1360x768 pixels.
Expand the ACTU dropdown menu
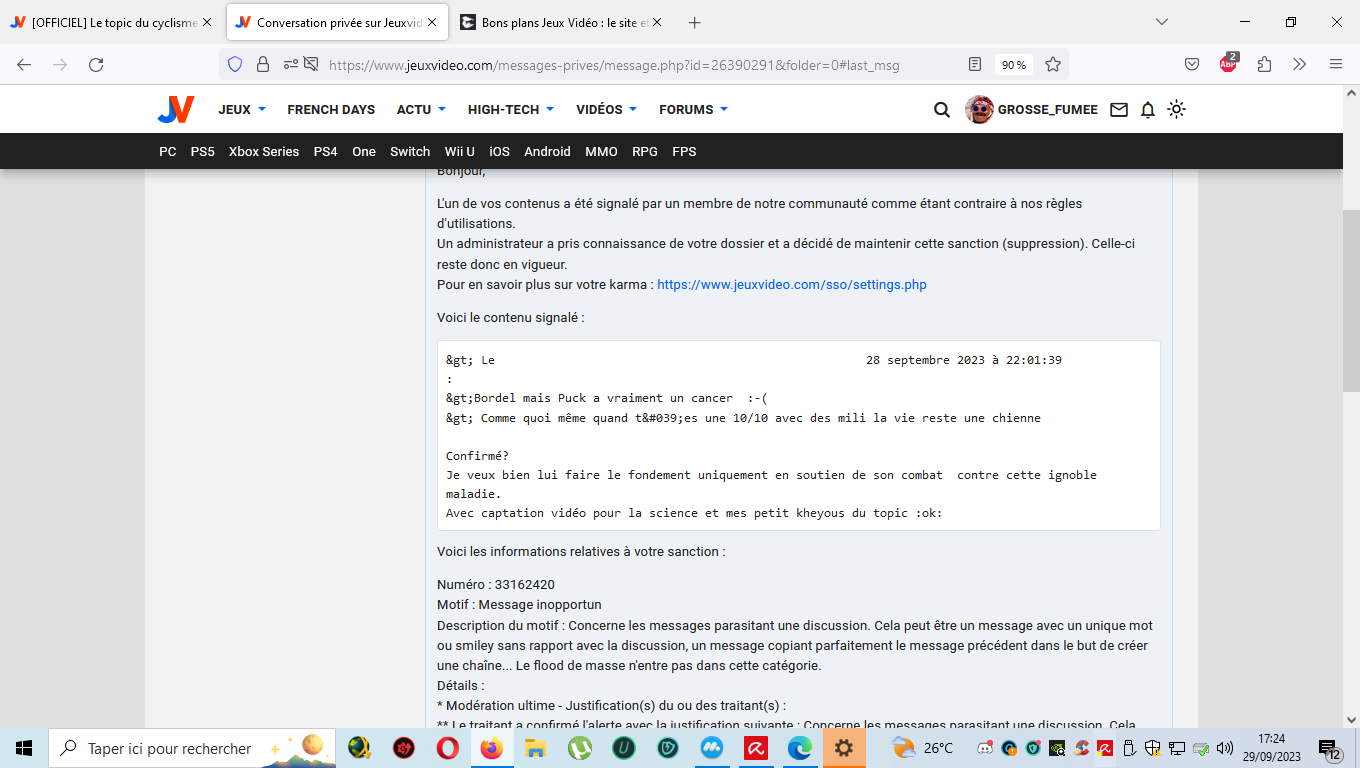(x=421, y=110)
